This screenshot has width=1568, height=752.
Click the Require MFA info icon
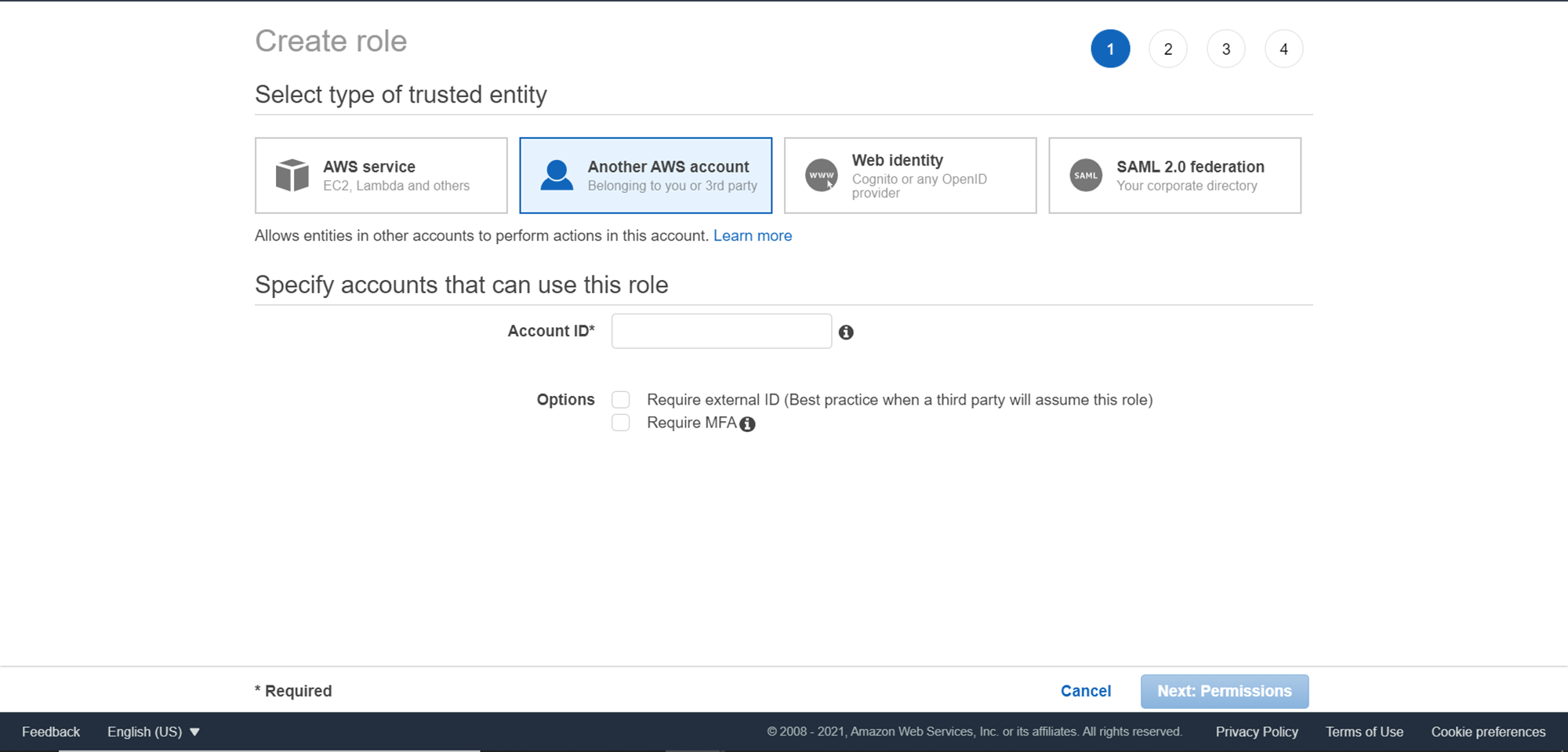[x=748, y=424]
